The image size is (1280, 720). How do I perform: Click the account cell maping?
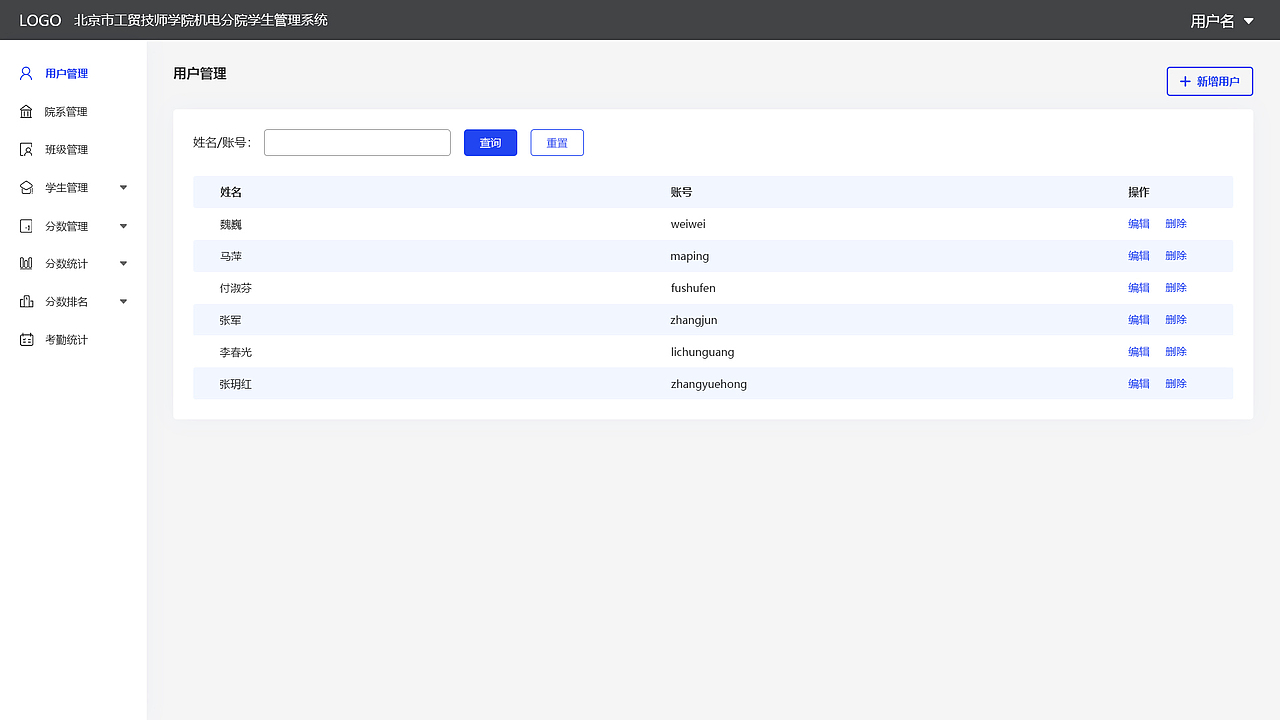tap(690, 256)
